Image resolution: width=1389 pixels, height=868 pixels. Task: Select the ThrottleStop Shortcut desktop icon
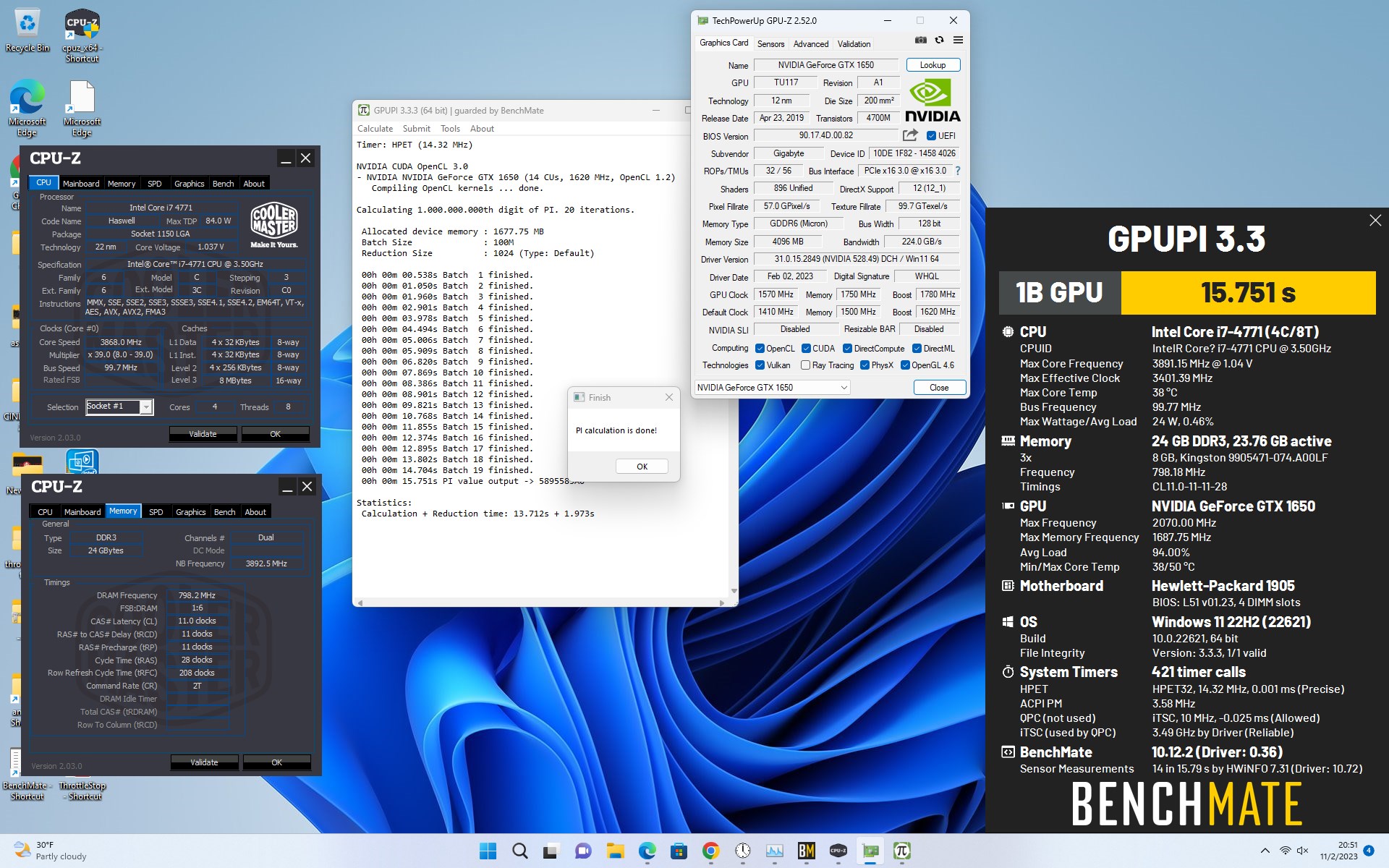point(82,791)
